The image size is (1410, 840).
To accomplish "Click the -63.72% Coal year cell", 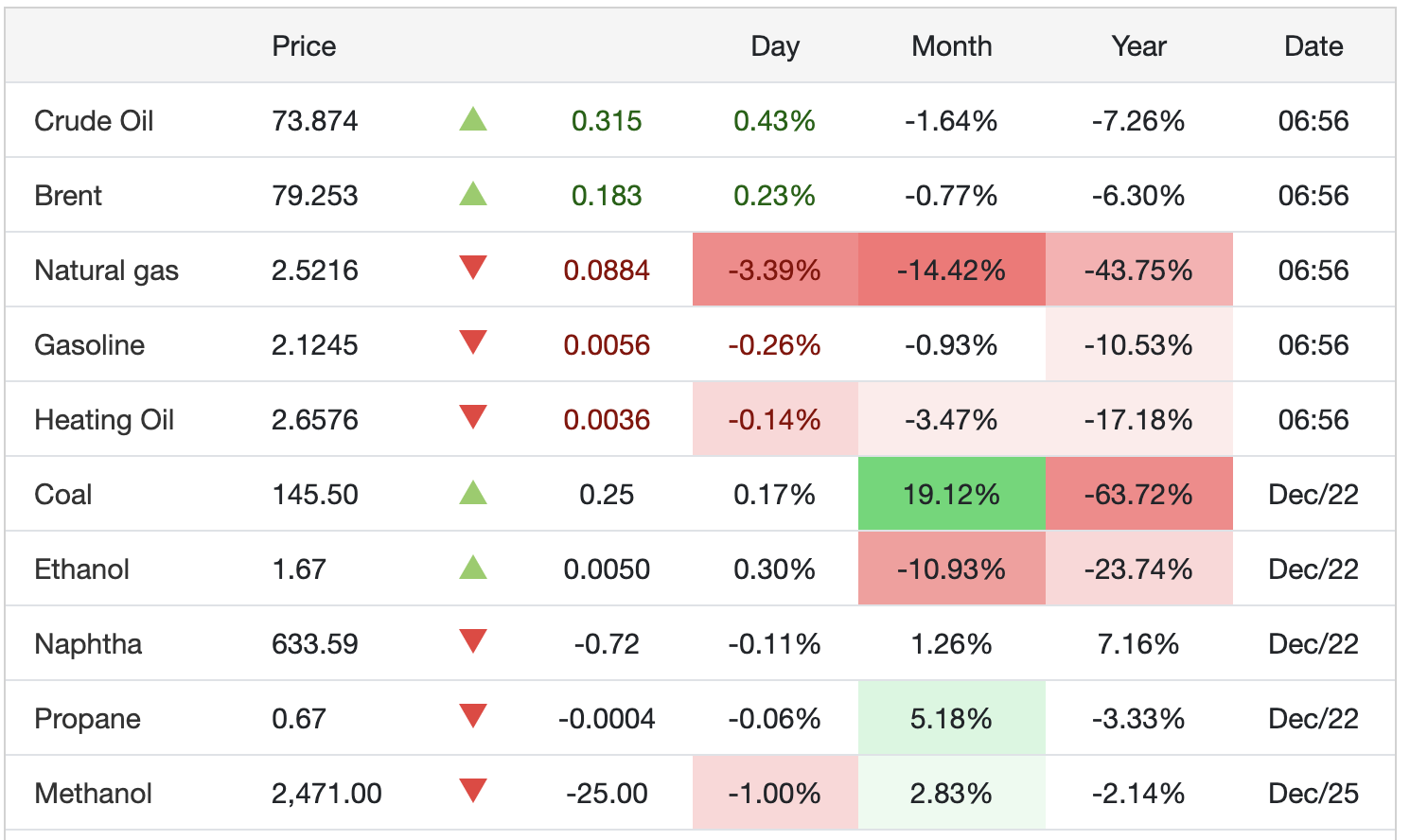I will 1139,494.
